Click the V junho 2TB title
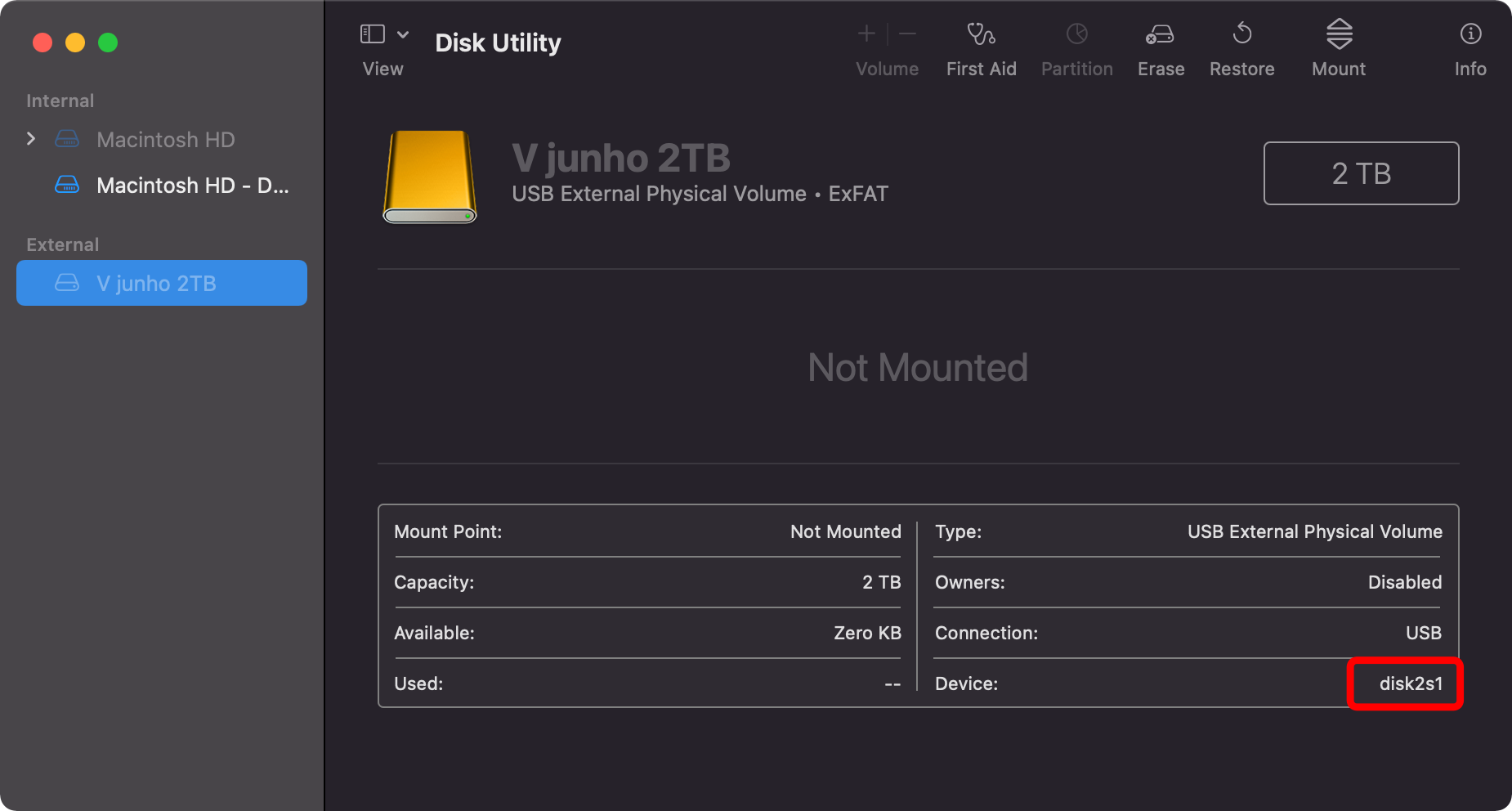The height and width of the screenshot is (811, 1512). pos(621,158)
